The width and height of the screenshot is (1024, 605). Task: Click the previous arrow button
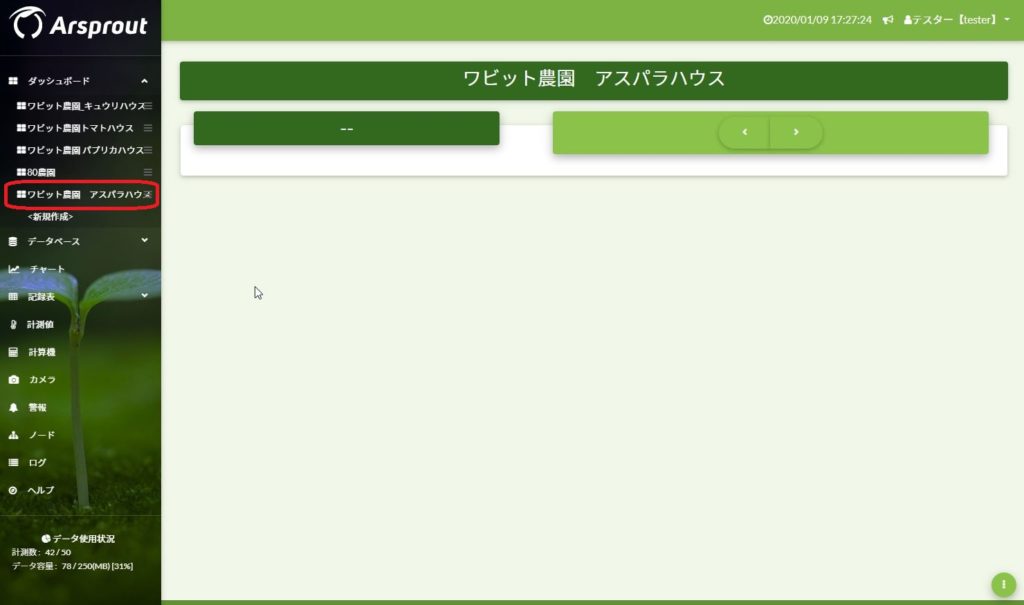744,132
